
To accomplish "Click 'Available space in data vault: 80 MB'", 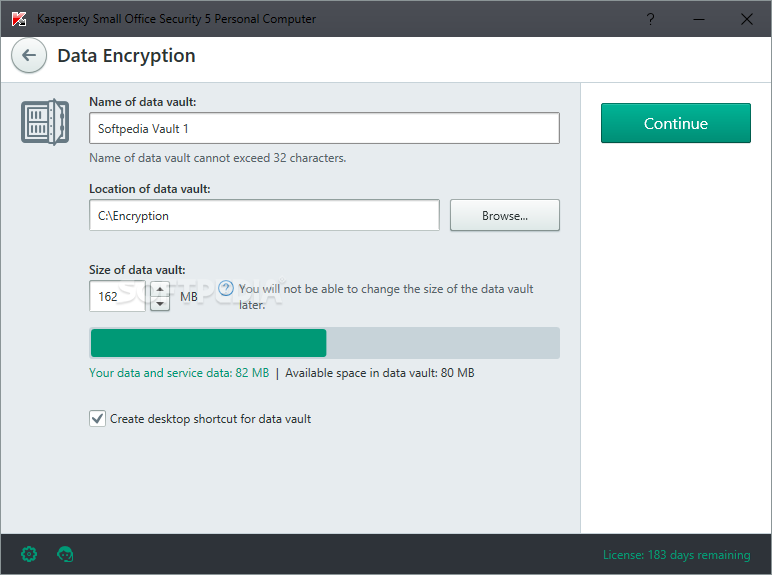I will click(x=380, y=373).
